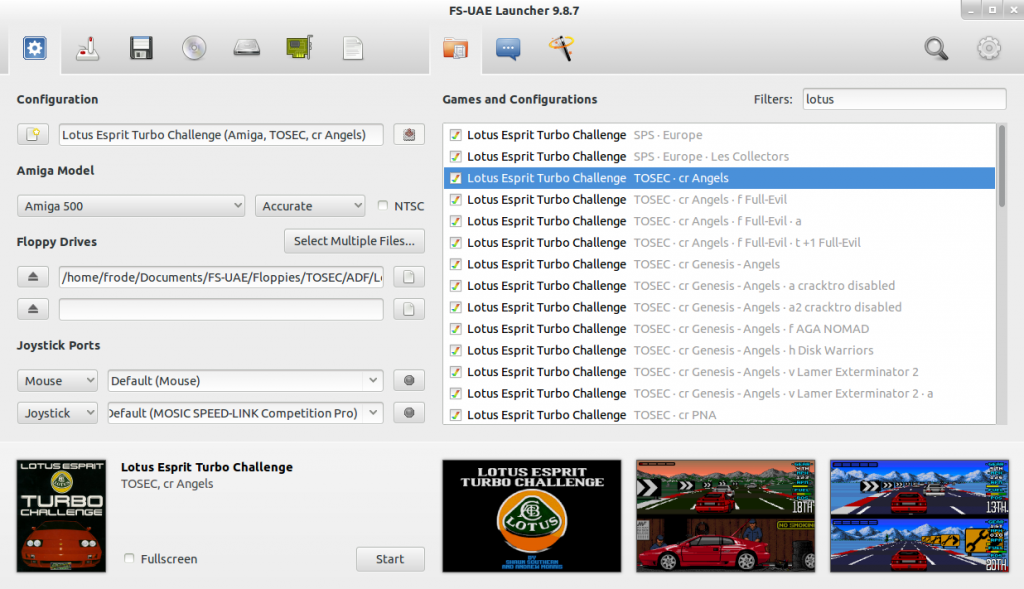Screen dimensions: 1024x589
Task: Open the hardware expansion board tab
Action: pos(298,47)
